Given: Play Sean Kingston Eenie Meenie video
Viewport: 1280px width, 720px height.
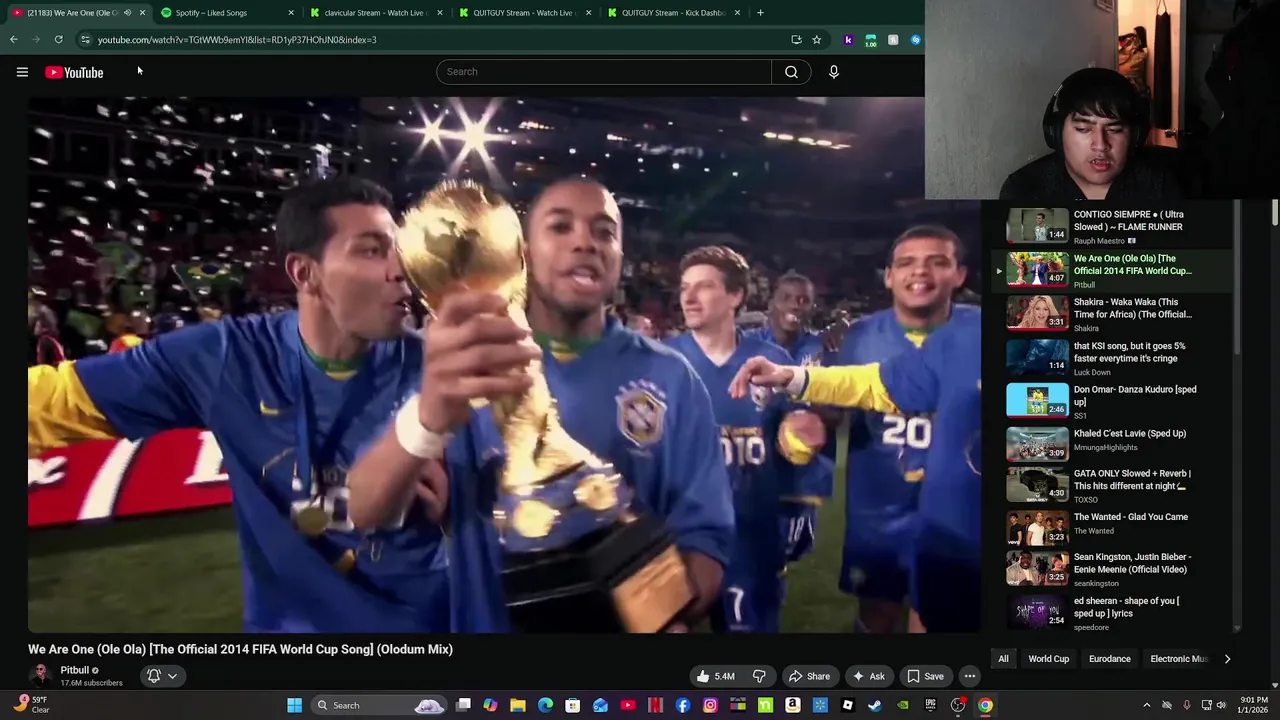Looking at the screenshot, I should click(x=1113, y=568).
